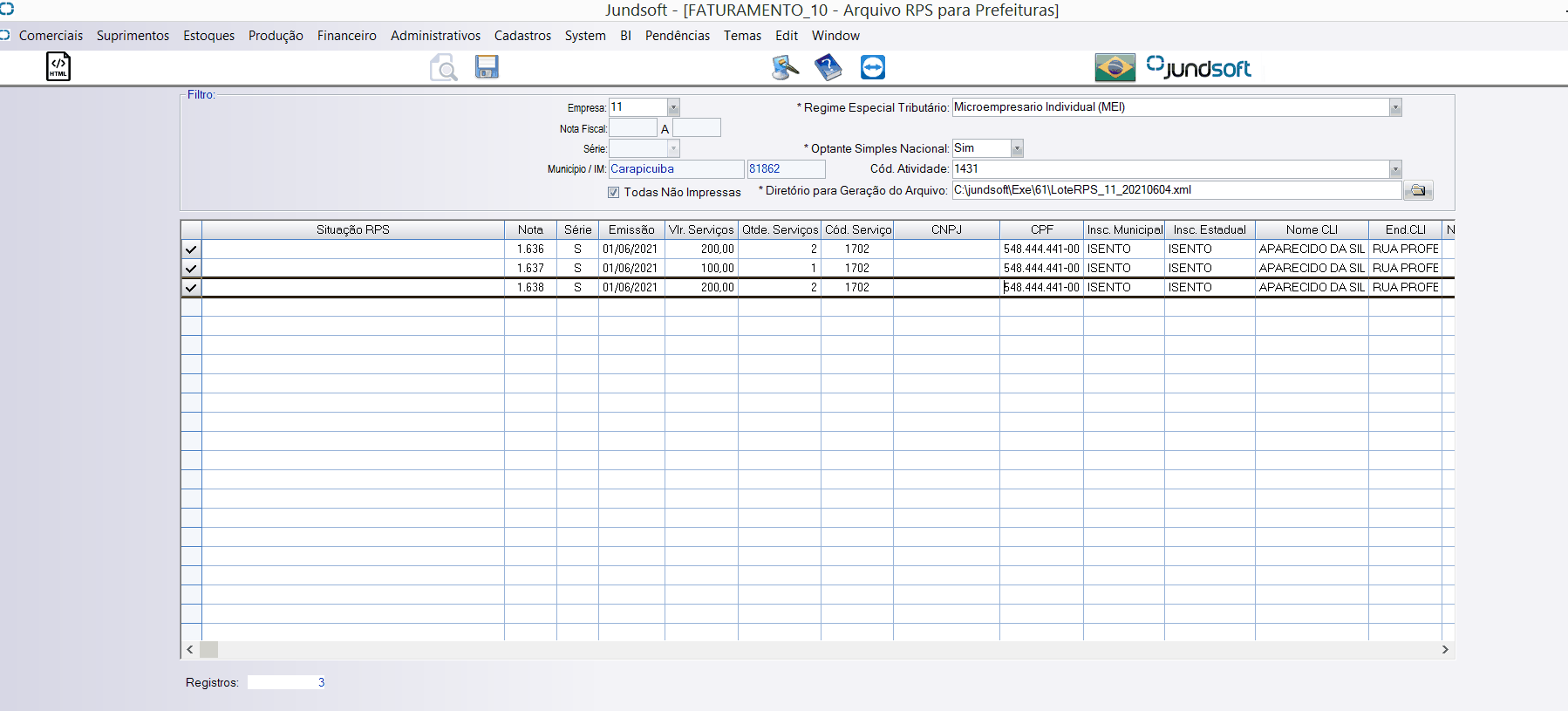Open the Administrativos menu
Screen dimensions: 1568x711
tap(435, 36)
